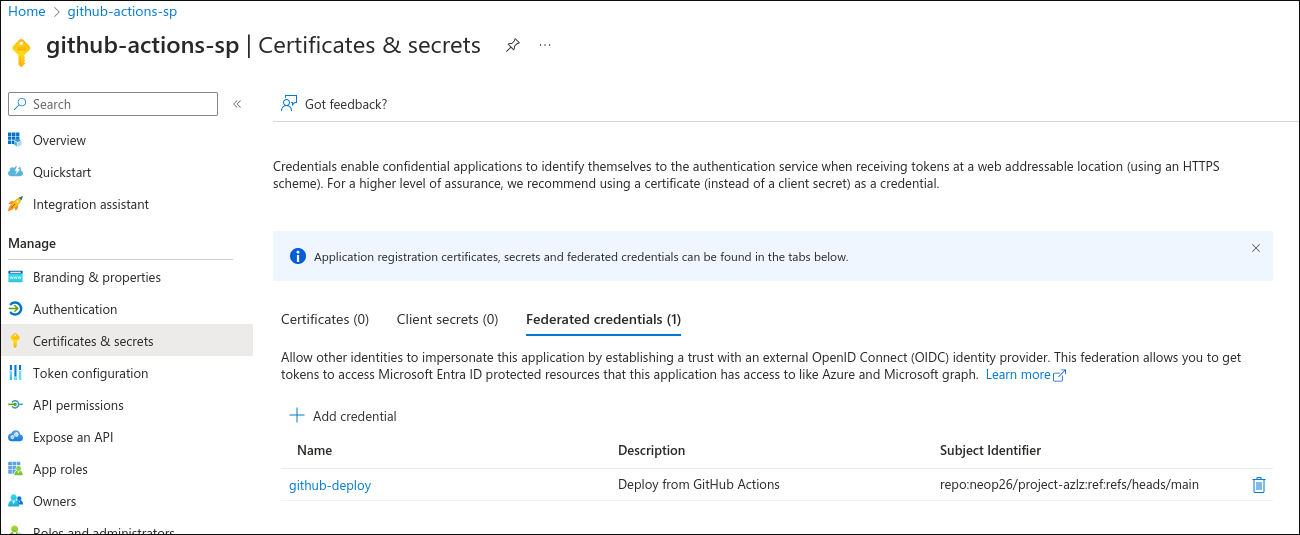Open the Learn more link
This screenshot has width=1300, height=535.
[x=1018, y=375]
